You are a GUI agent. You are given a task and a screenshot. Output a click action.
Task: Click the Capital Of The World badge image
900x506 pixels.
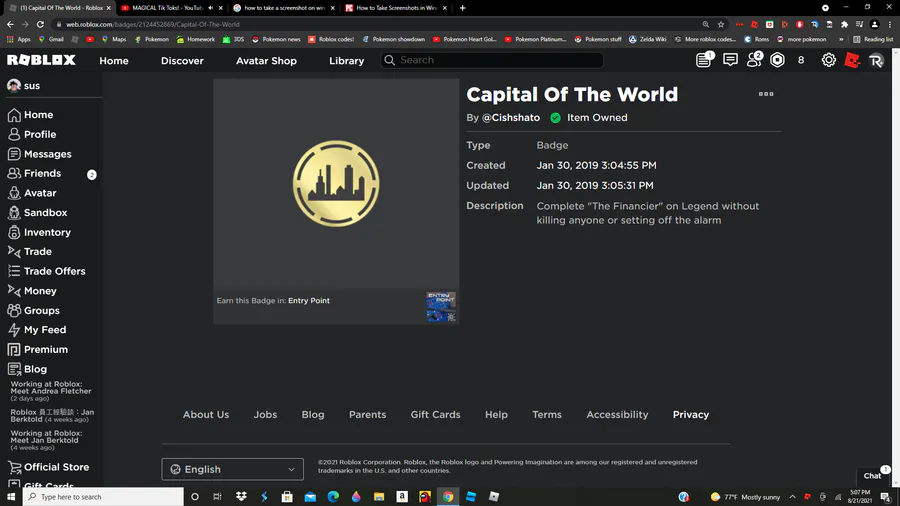tap(336, 184)
